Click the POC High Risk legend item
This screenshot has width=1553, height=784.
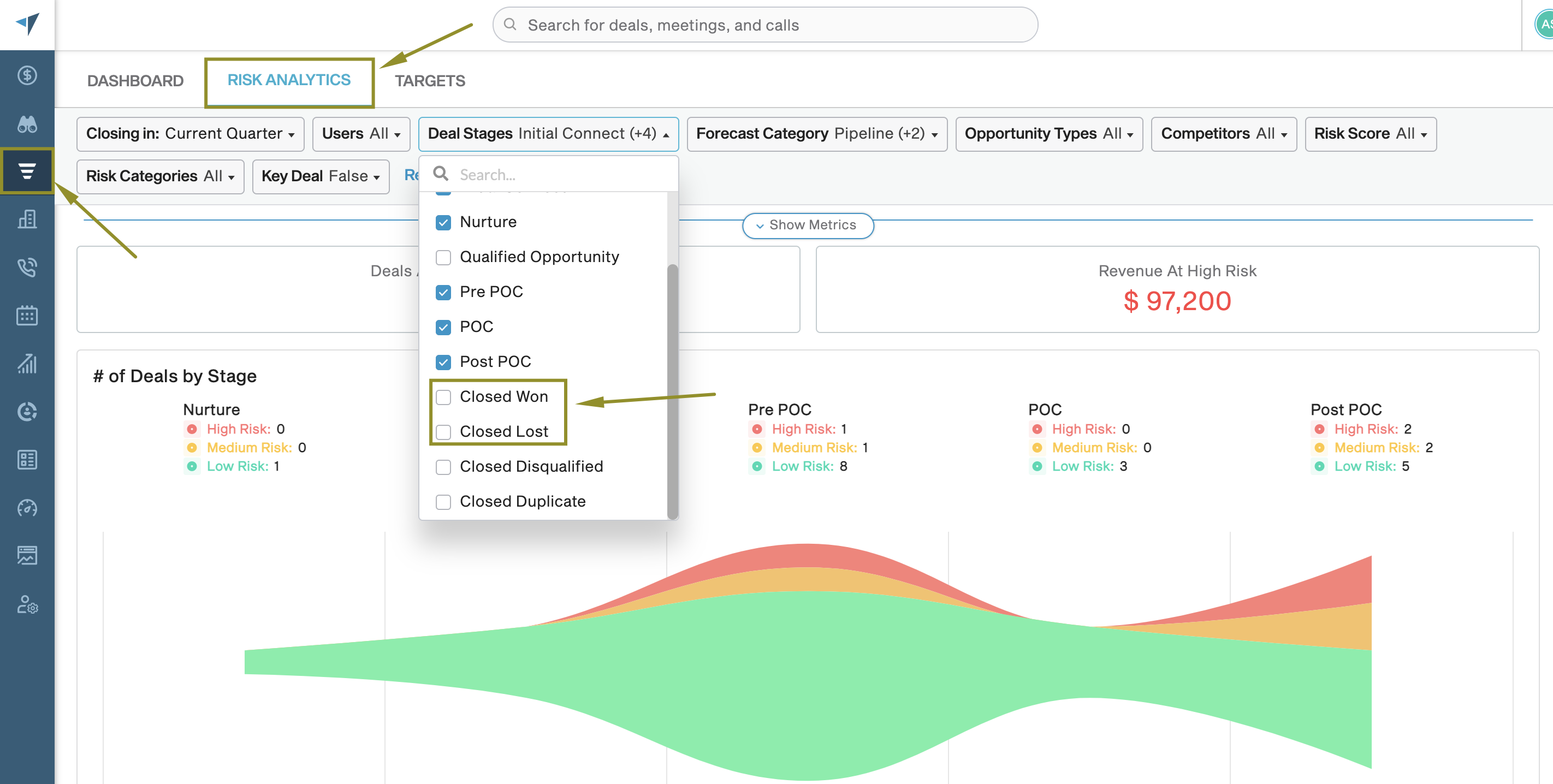tap(1080, 429)
